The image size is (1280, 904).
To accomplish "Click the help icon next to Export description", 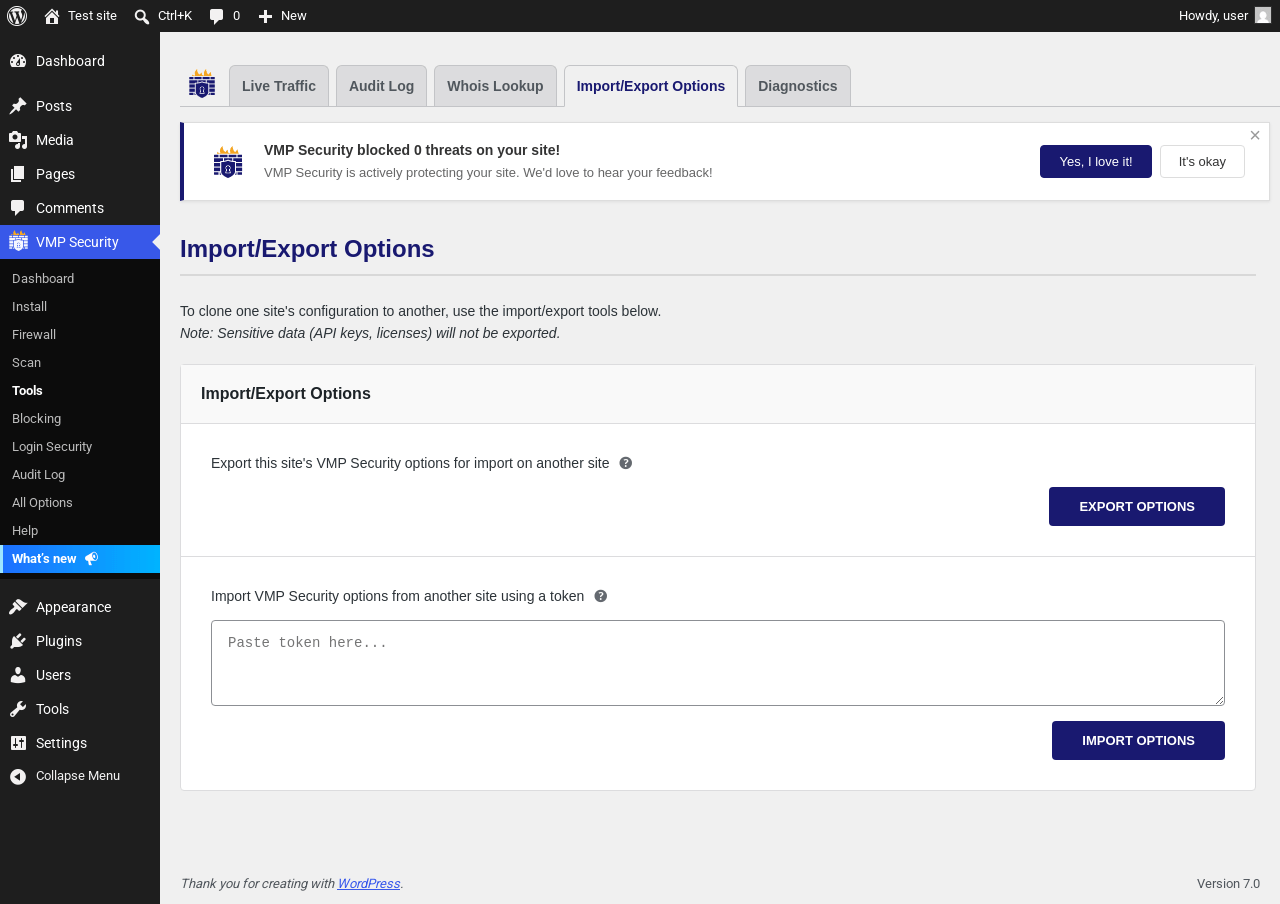I will click(x=626, y=463).
